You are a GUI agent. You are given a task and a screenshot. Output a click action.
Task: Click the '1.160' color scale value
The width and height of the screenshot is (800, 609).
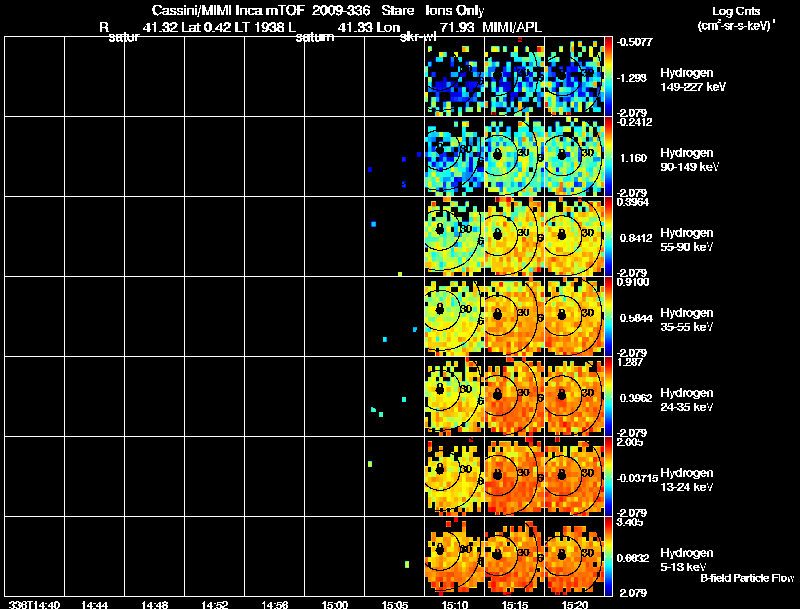pyautogui.click(x=634, y=158)
